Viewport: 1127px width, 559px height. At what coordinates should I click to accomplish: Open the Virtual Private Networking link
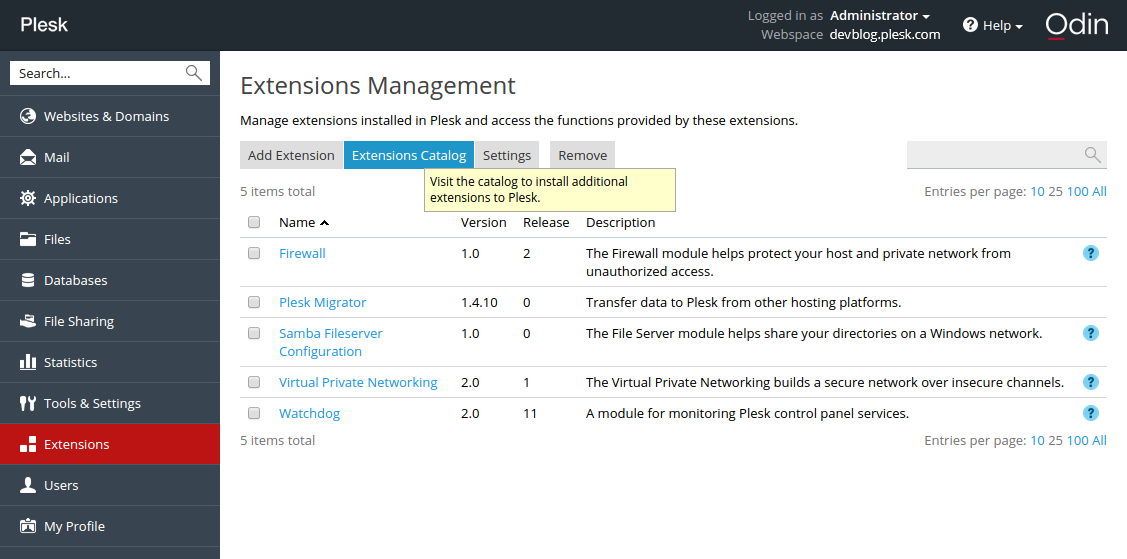[x=358, y=382]
